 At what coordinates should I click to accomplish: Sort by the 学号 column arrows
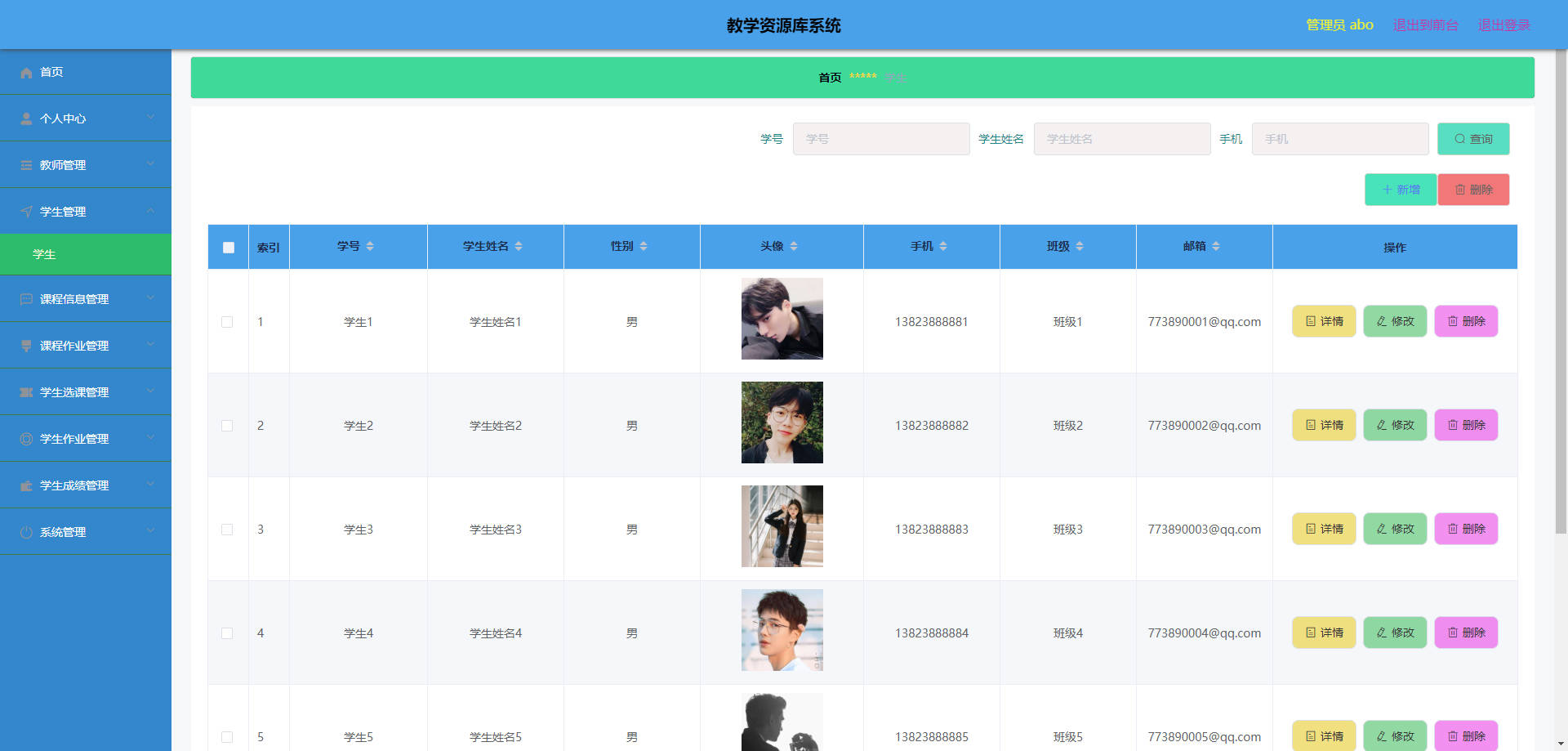[370, 247]
